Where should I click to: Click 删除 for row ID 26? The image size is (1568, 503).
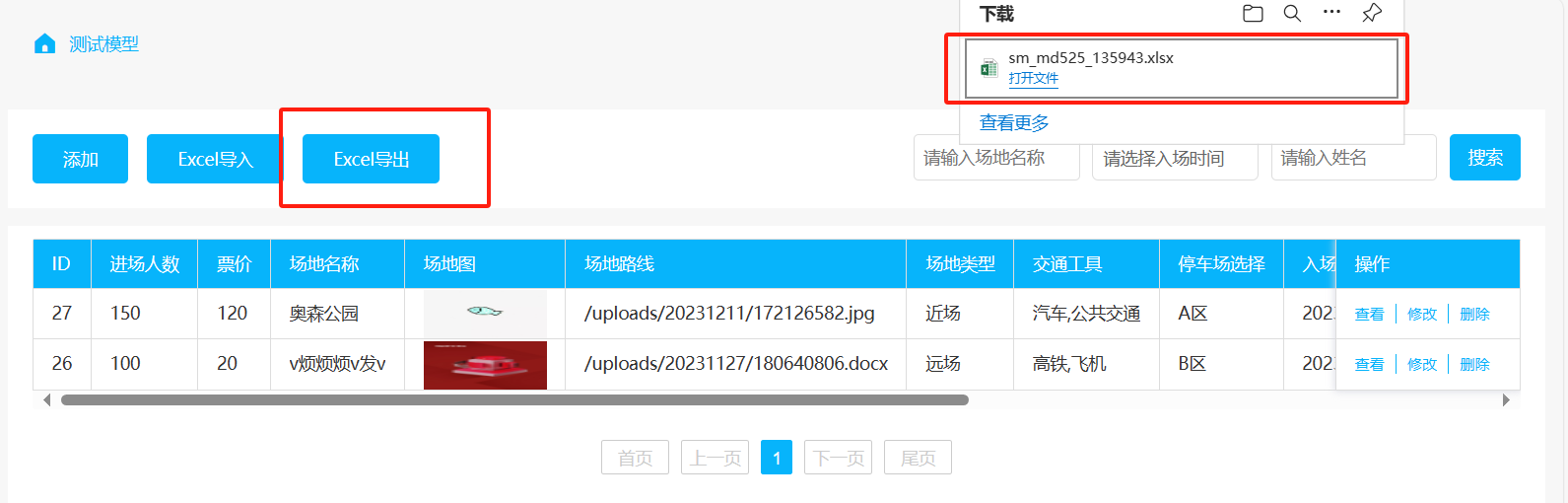point(1474,365)
